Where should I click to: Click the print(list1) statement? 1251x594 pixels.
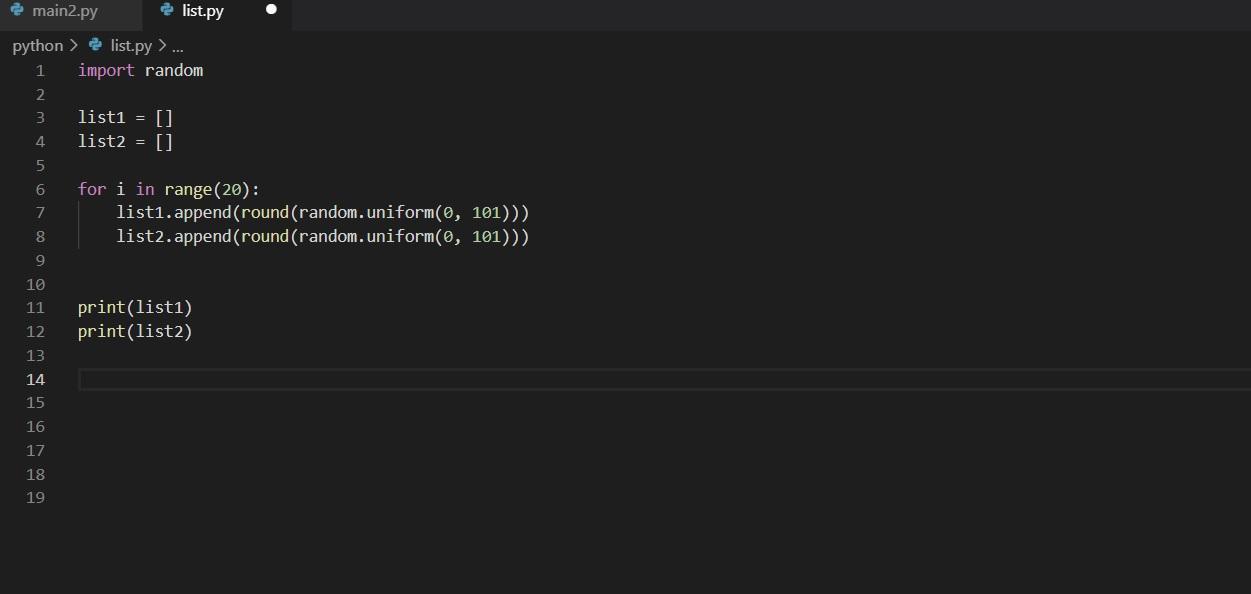click(134, 308)
